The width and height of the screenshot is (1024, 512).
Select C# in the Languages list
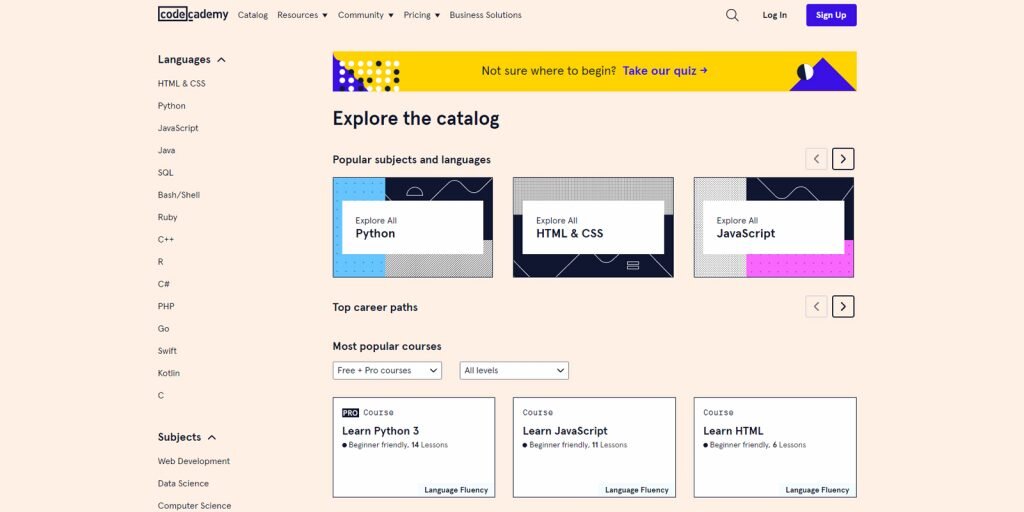pyautogui.click(x=164, y=284)
